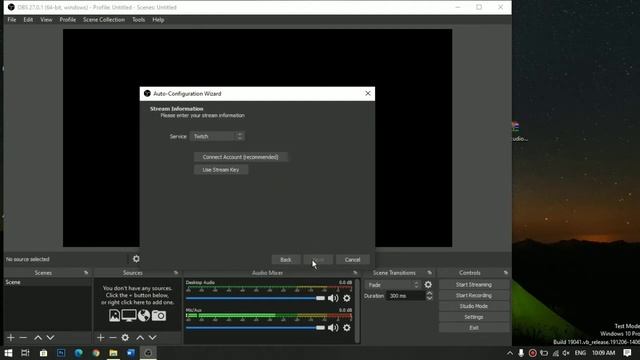Increase transition duration stepper up
The height and width of the screenshot is (360, 640).
pos(429,293)
